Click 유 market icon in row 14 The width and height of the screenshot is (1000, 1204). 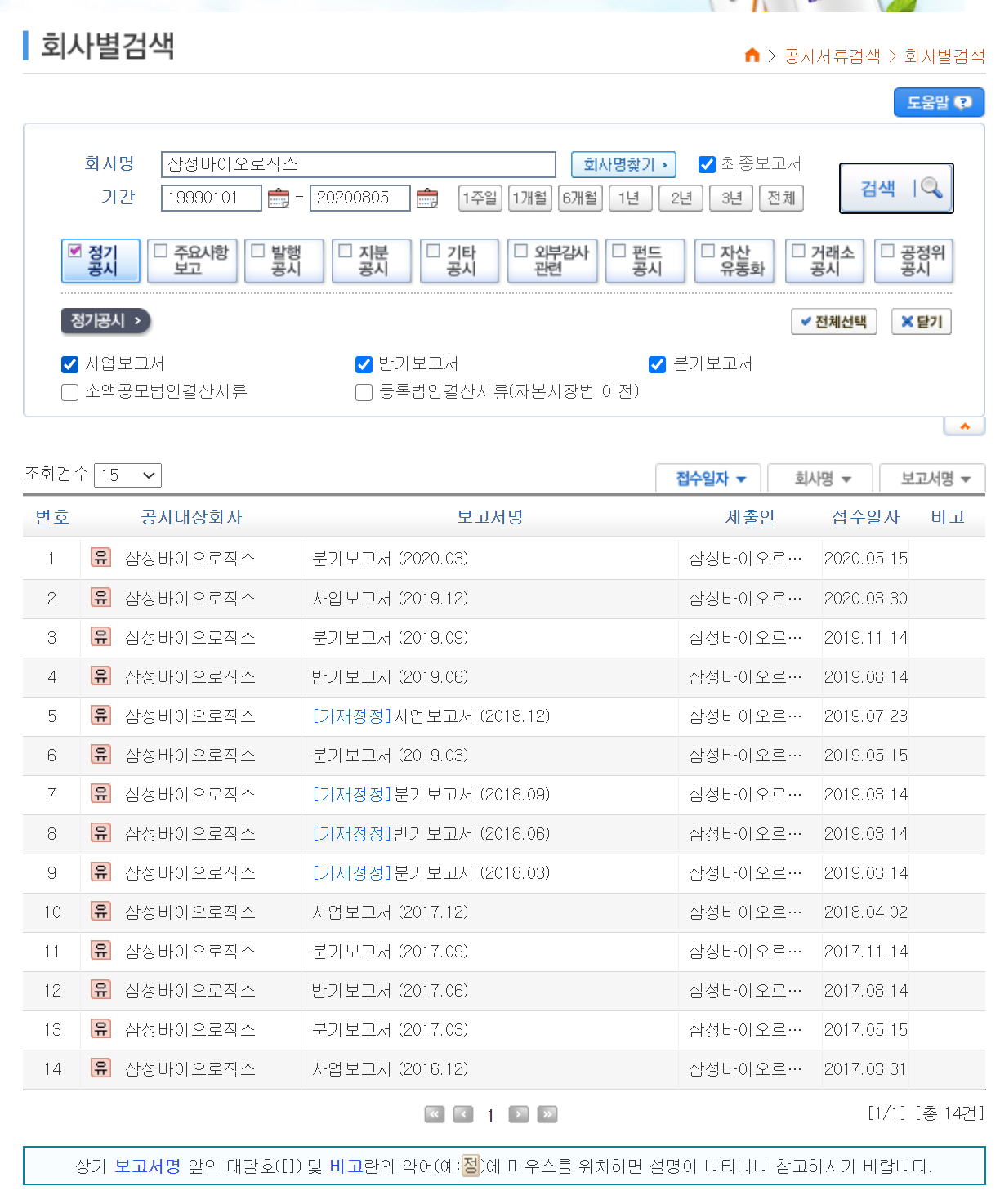click(x=100, y=1068)
